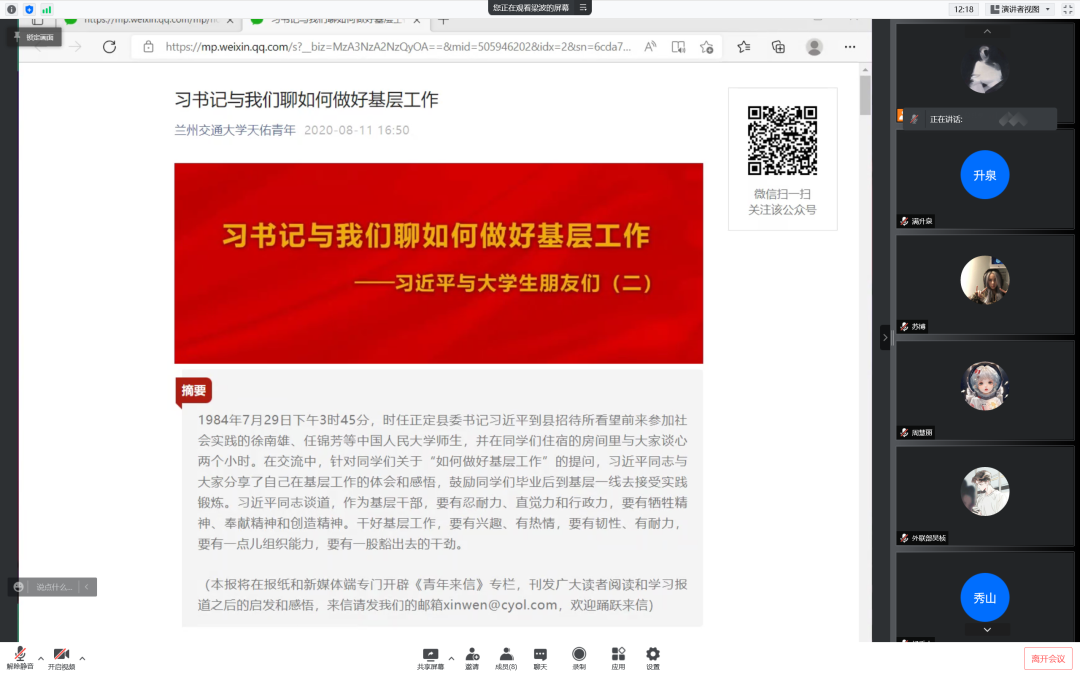Screen dimensions: 1080x675
Task: Select the 苏博 participant video tile
Action: coord(985,284)
